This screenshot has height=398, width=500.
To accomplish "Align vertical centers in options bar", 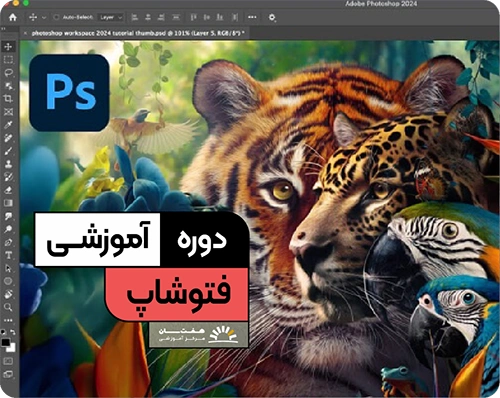I will pos(207,17).
